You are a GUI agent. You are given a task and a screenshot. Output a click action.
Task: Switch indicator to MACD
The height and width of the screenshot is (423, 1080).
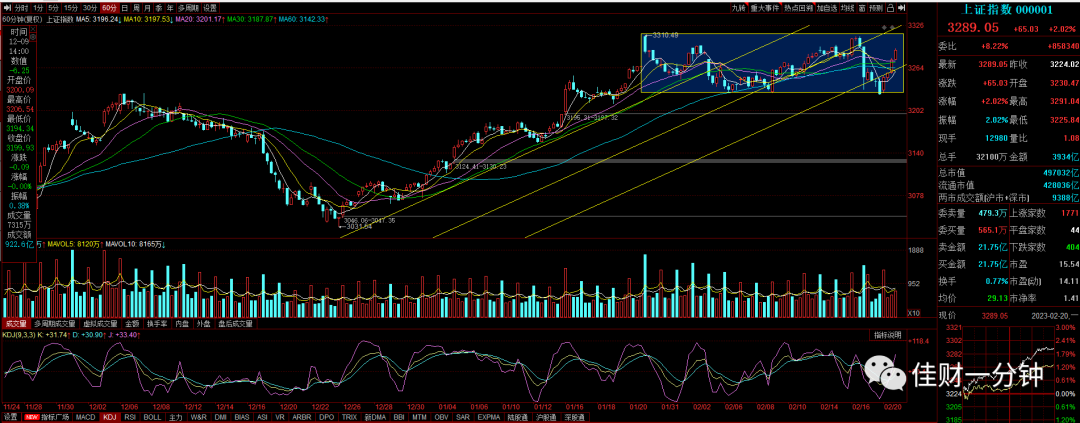click(x=85, y=417)
